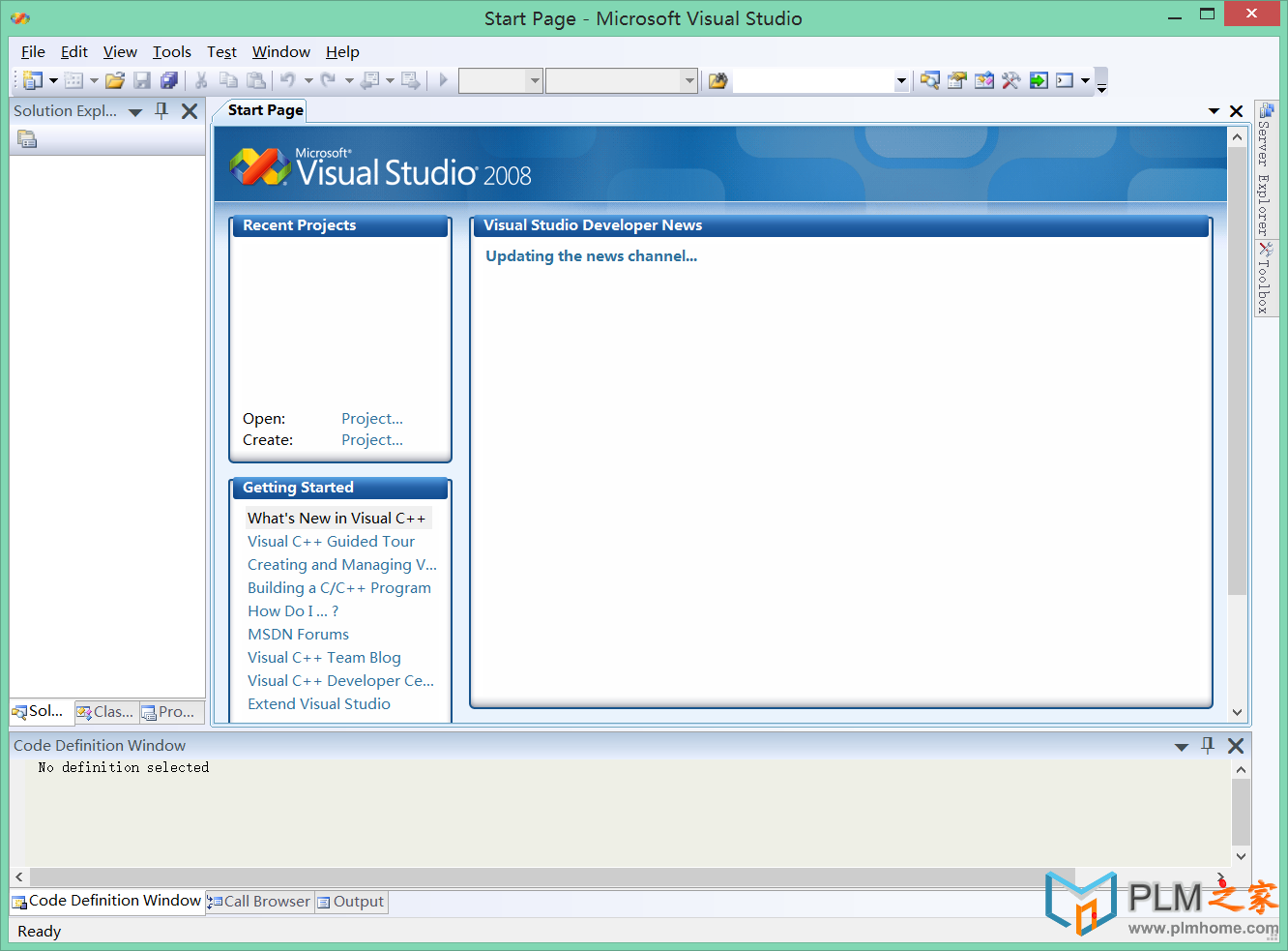Open Visual C++ Team Blog link
The height and width of the screenshot is (951, 1288).
coord(324,657)
